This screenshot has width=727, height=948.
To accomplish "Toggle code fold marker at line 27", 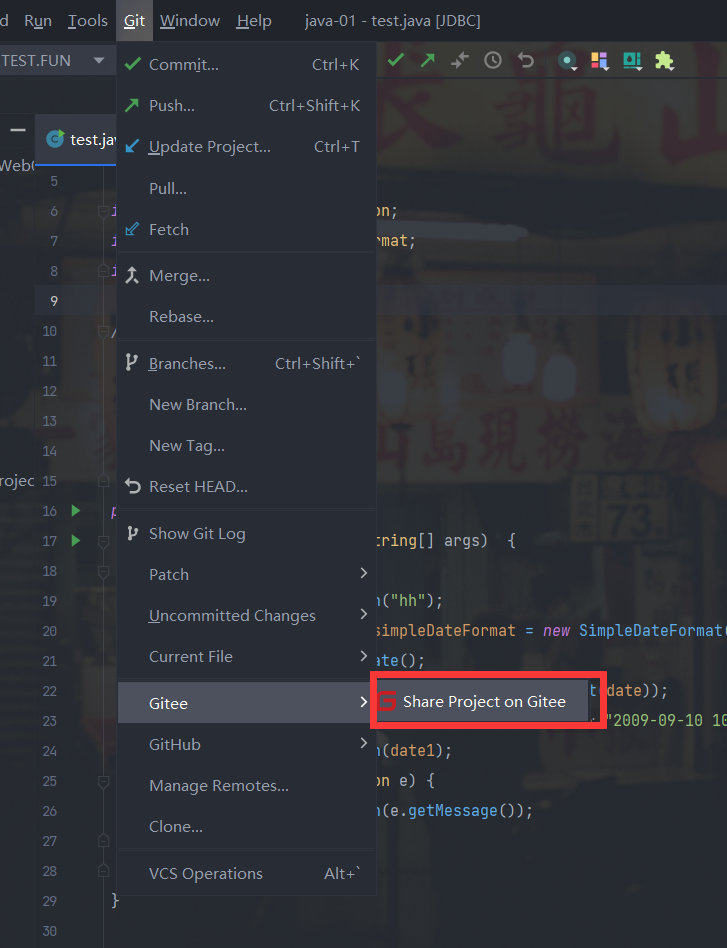I will pyautogui.click(x=103, y=841).
